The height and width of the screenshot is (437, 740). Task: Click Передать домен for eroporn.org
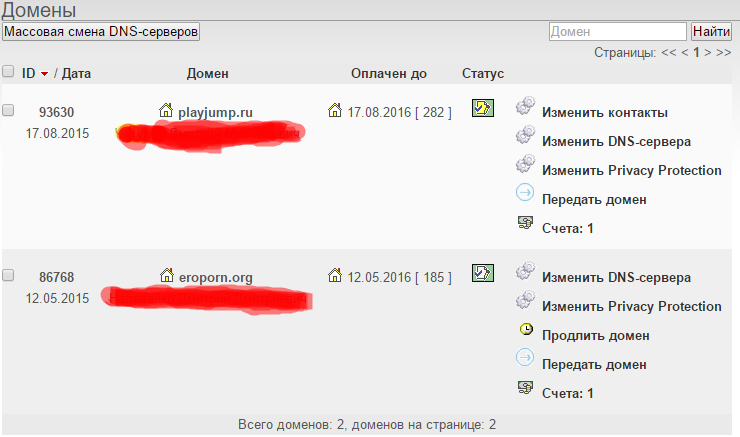594,364
